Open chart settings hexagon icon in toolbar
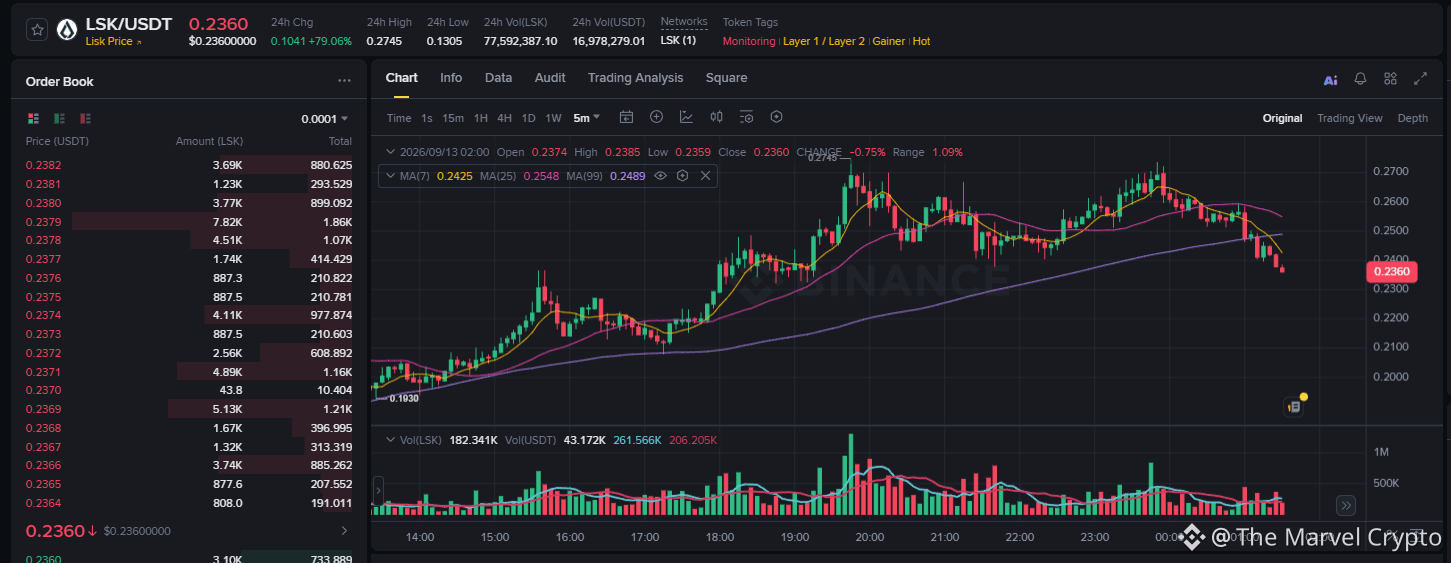 point(776,117)
